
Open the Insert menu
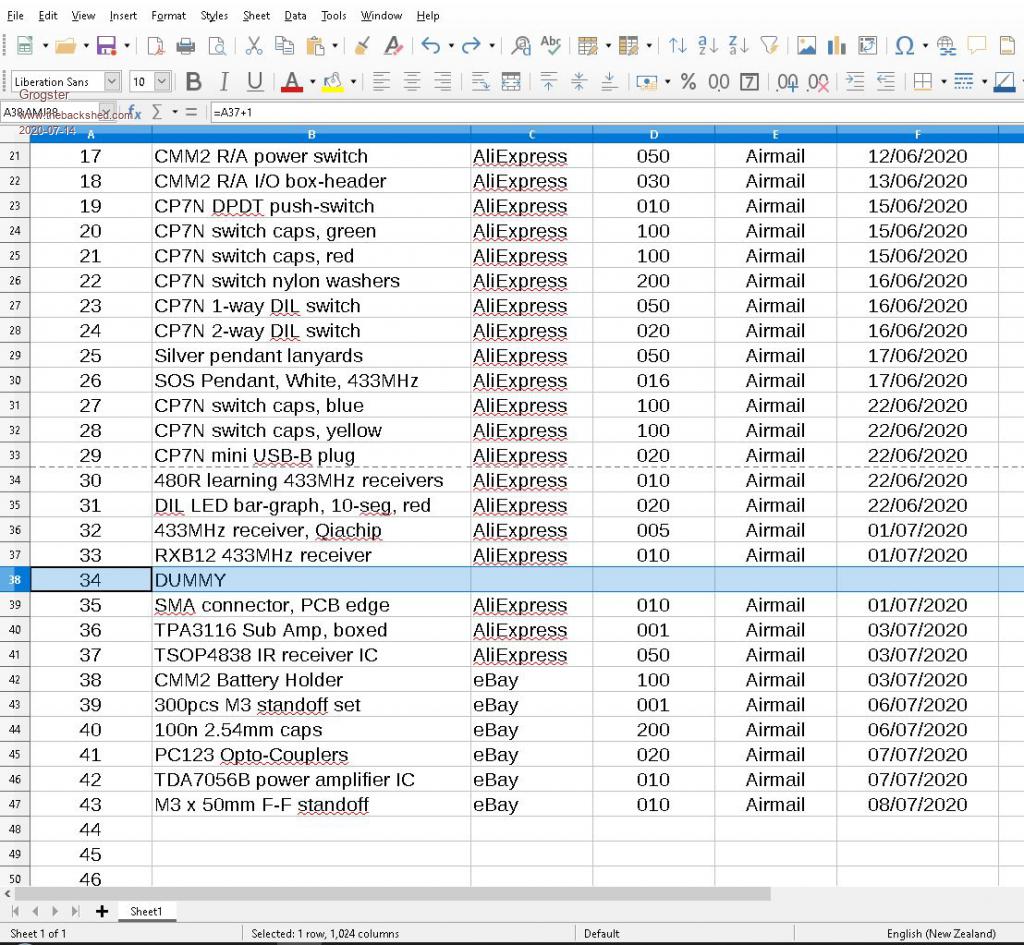(x=123, y=16)
